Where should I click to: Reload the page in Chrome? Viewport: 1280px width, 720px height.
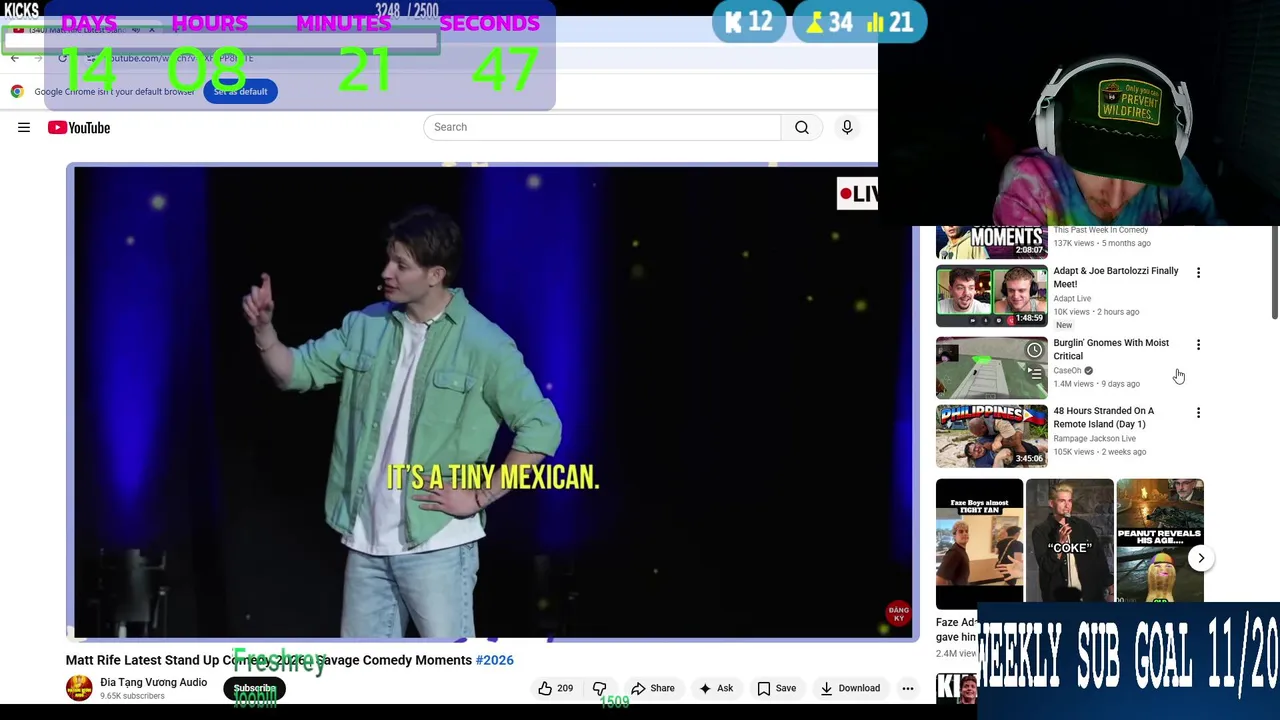pos(62,58)
